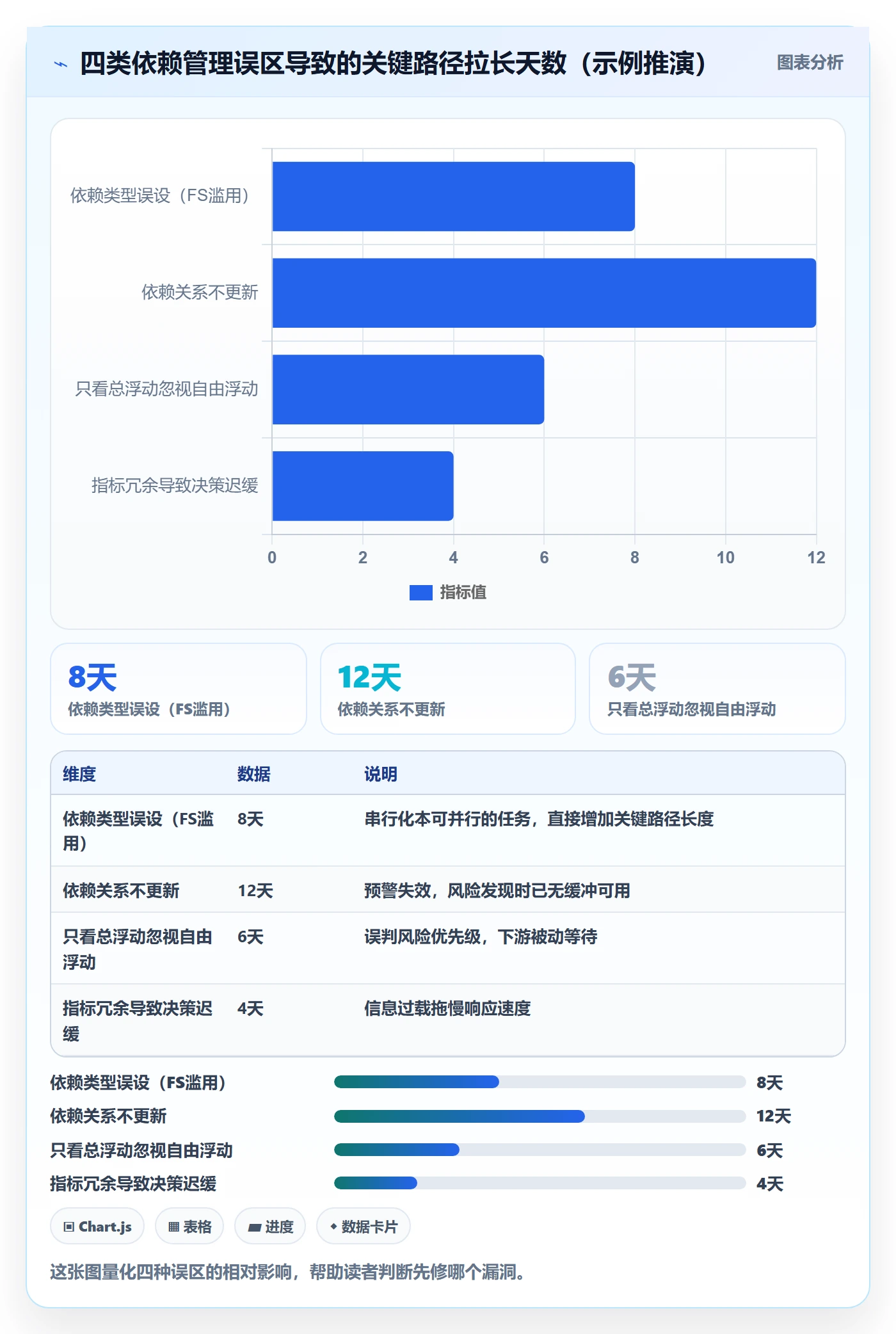The image size is (896, 1334).
Task: Click the 12天 cell in the table
Action: (x=255, y=891)
